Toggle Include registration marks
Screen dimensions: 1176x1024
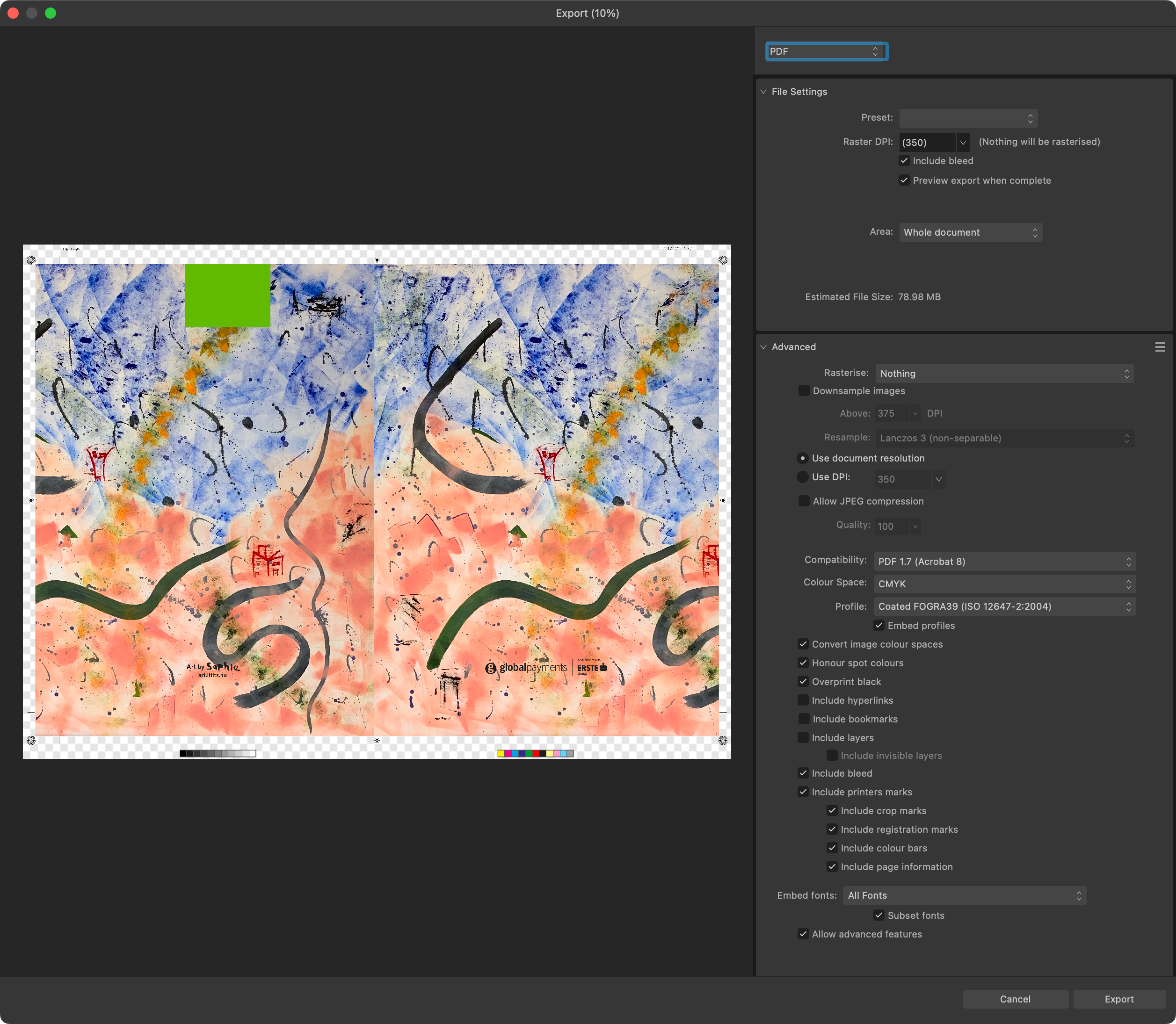coord(832,829)
